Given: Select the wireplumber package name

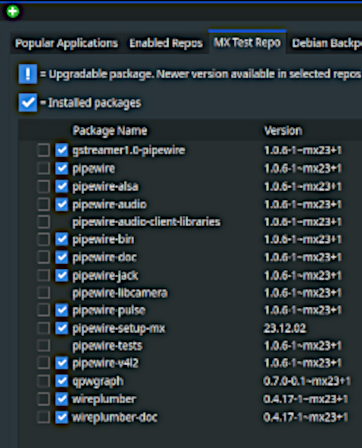Looking at the screenshot, I should tap(104, 399).
